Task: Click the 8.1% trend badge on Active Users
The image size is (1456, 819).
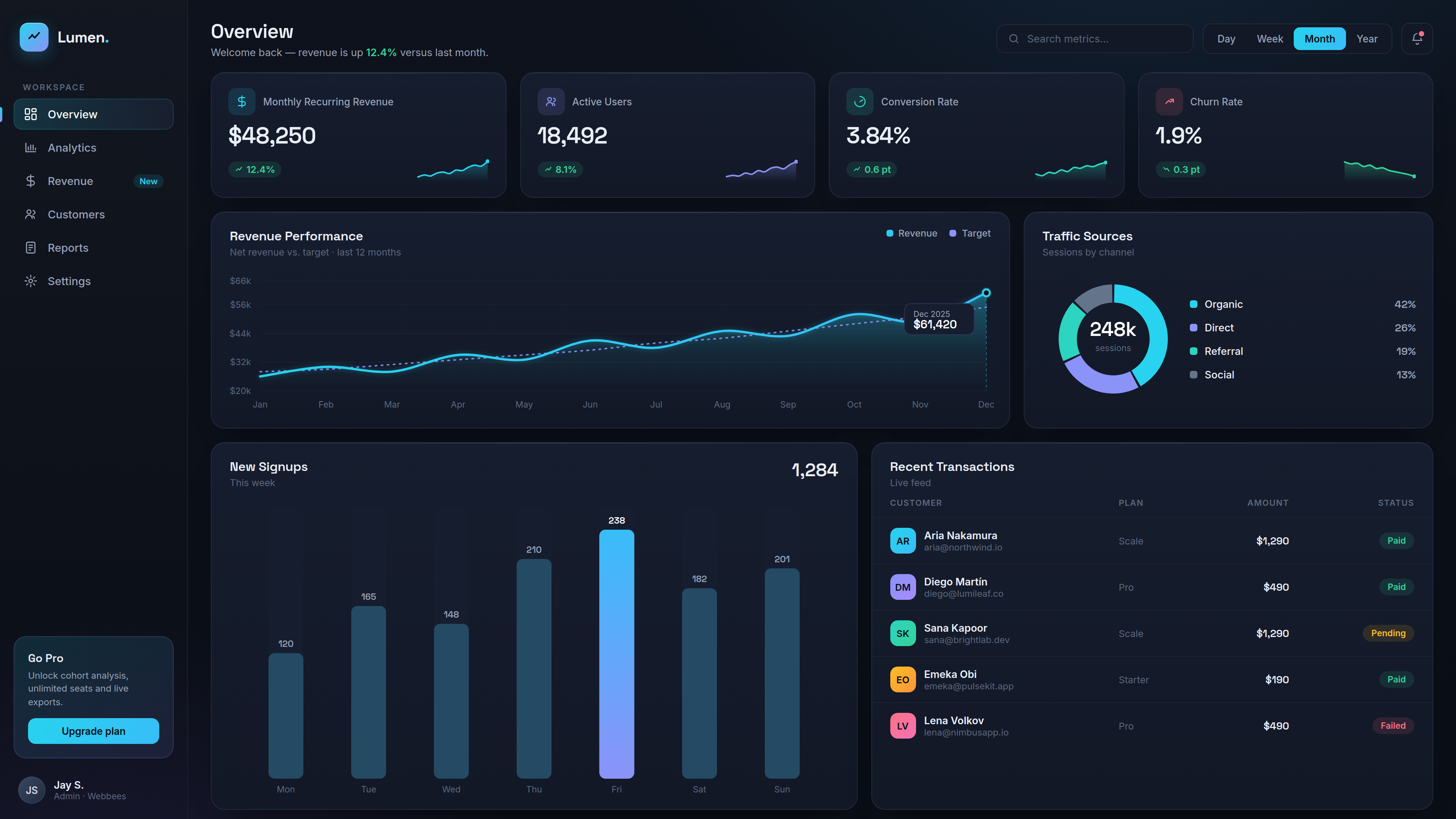Action: (560, 169)
